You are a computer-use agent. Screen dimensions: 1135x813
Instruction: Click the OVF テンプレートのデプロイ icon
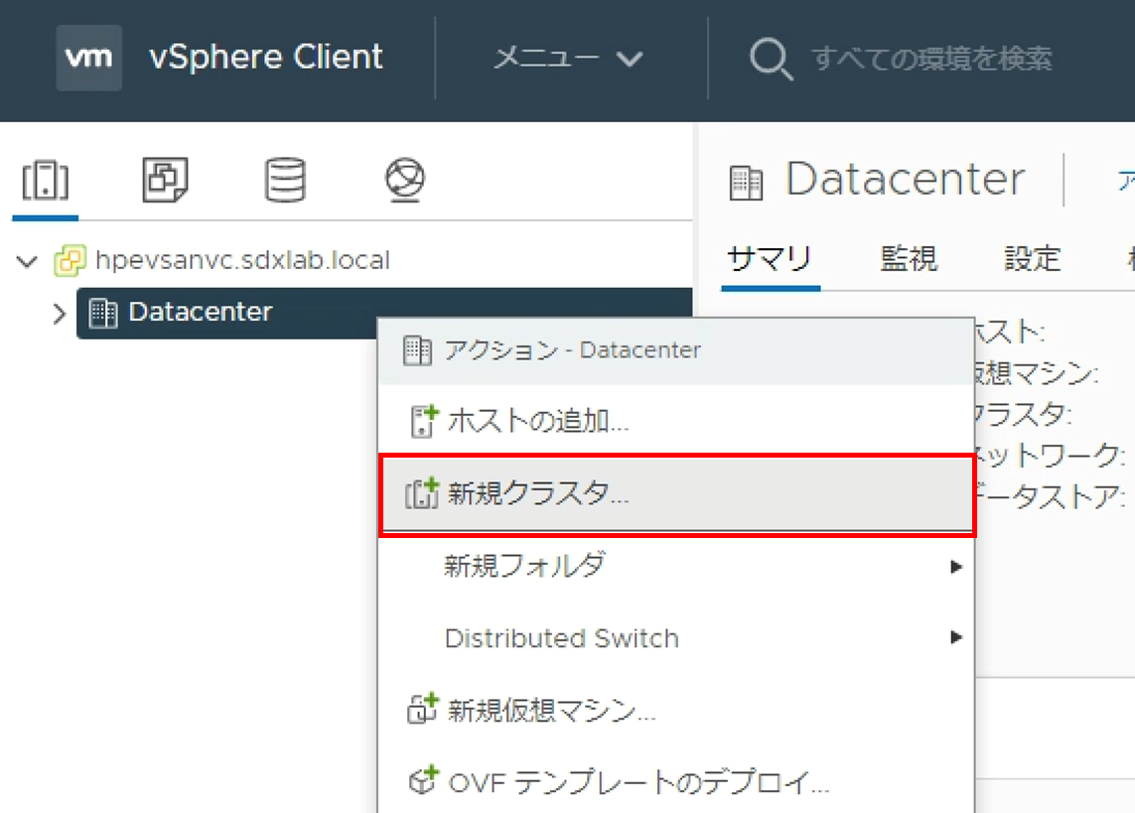tap(423, 781)
